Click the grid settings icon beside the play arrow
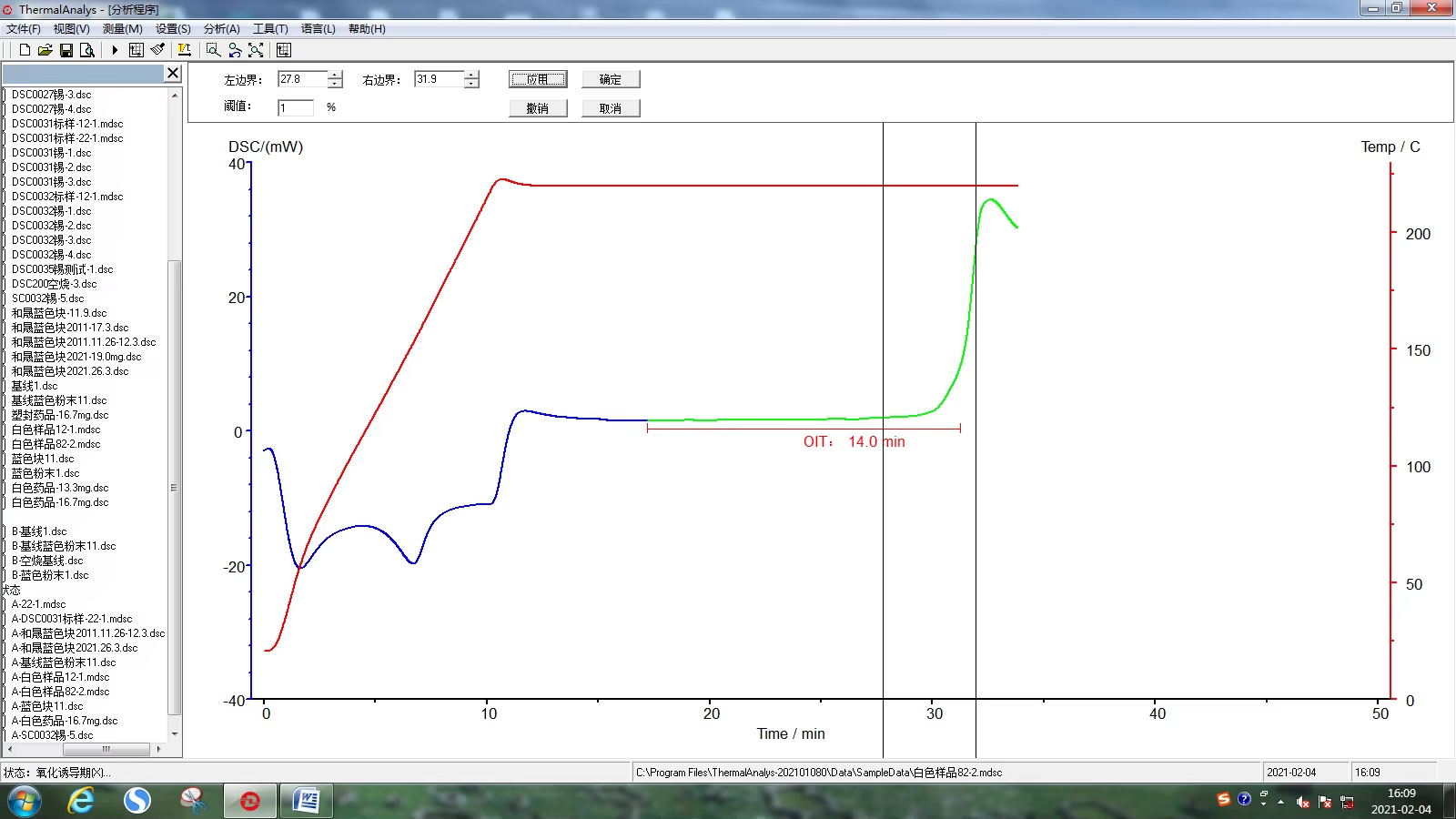 (136, 50)
